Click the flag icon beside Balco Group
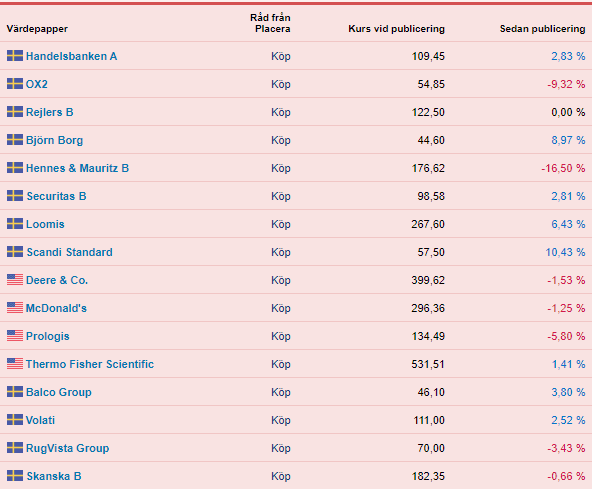The width and height of the screenshot is (592, 489). [x=15, y=392]
